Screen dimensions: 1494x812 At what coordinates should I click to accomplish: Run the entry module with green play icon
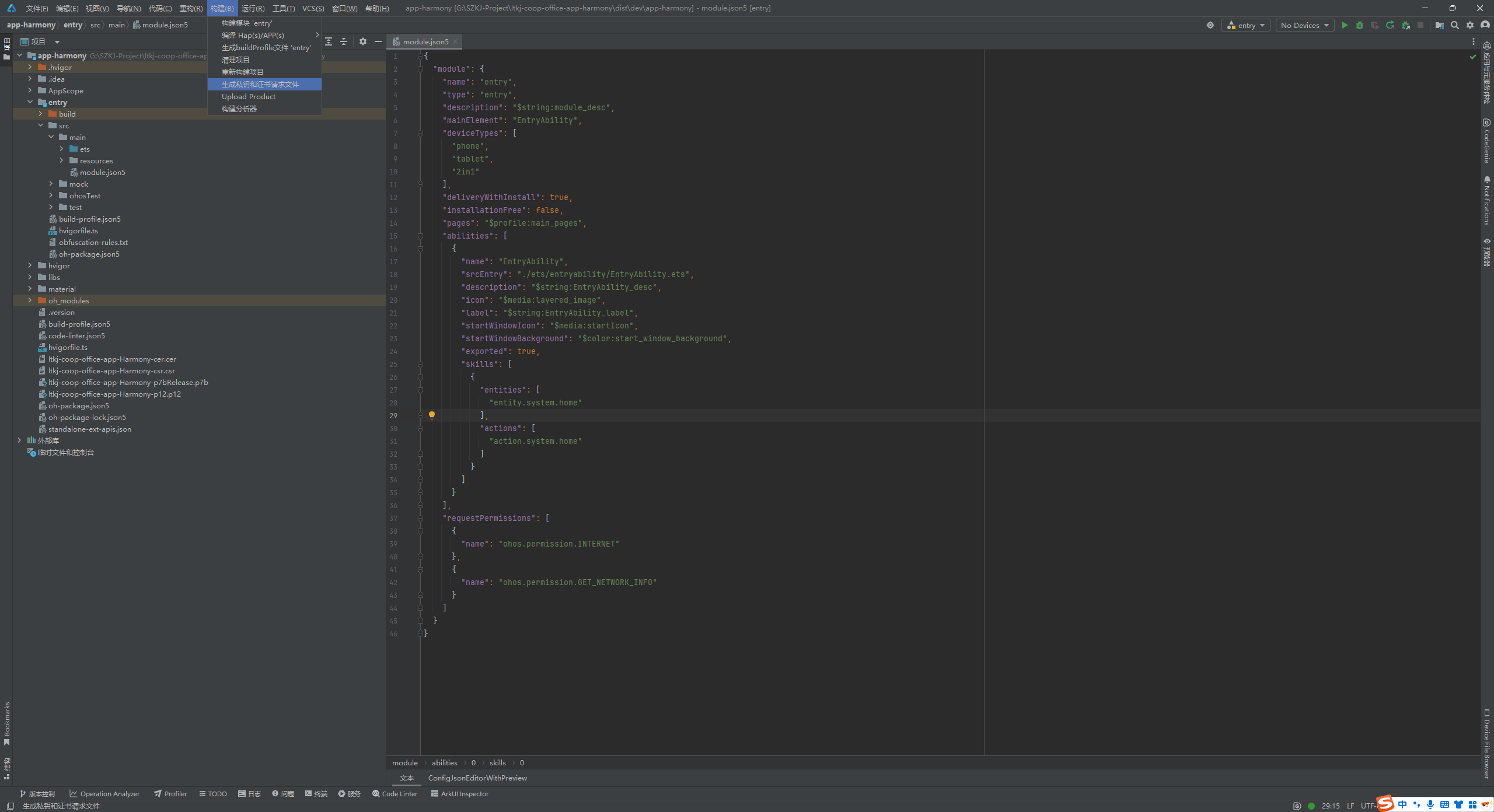point(1345,25)
